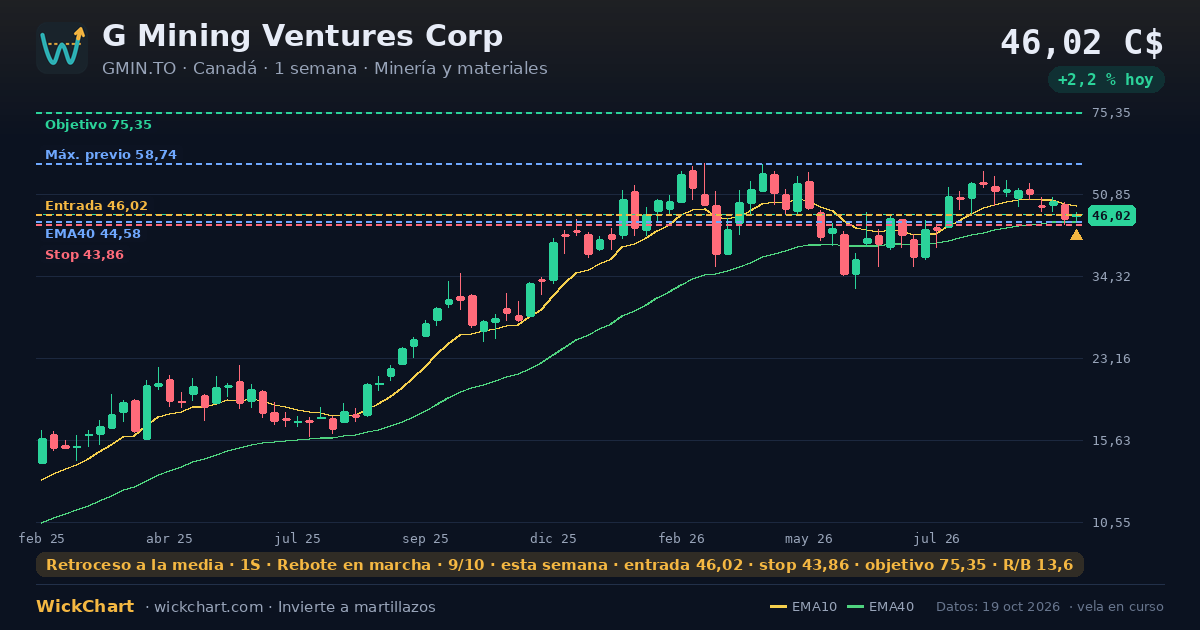Click the feb 26 date label
Viewport: 1200px width, 630px height.
[x=682, y=538]
